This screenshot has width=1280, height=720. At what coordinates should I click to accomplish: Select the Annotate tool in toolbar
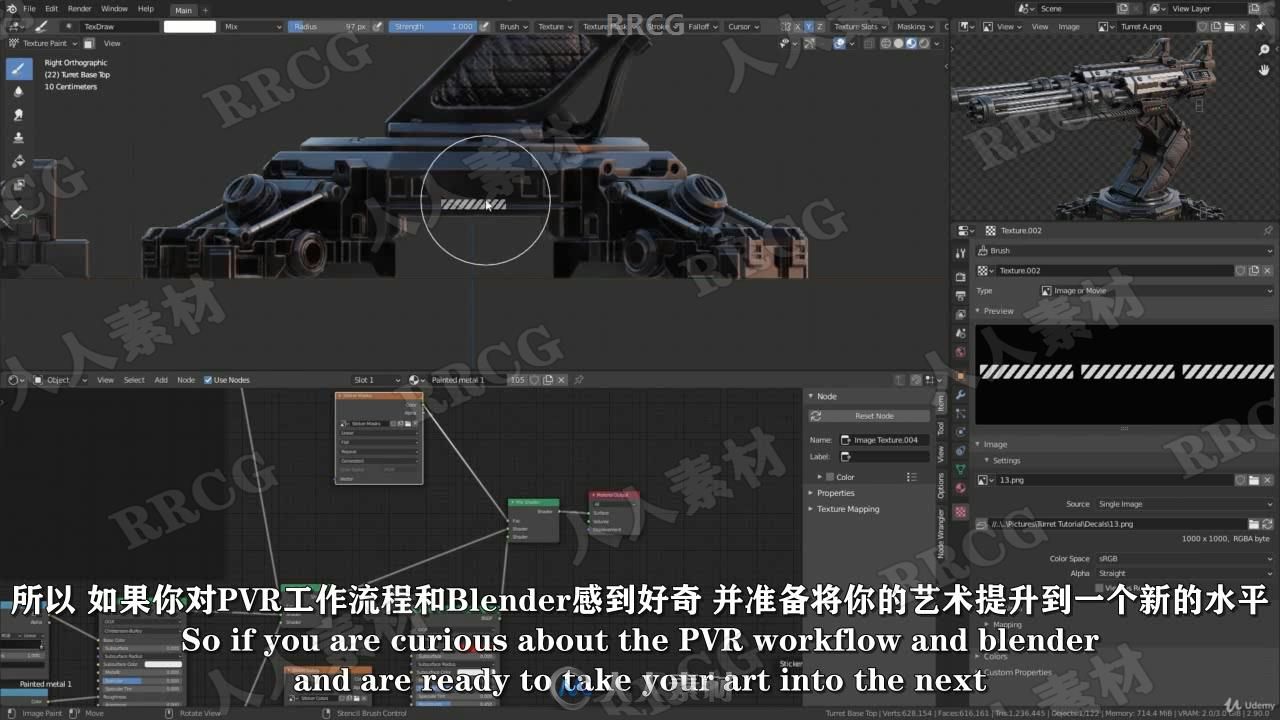pyautogui.click(x=18, y=212)
